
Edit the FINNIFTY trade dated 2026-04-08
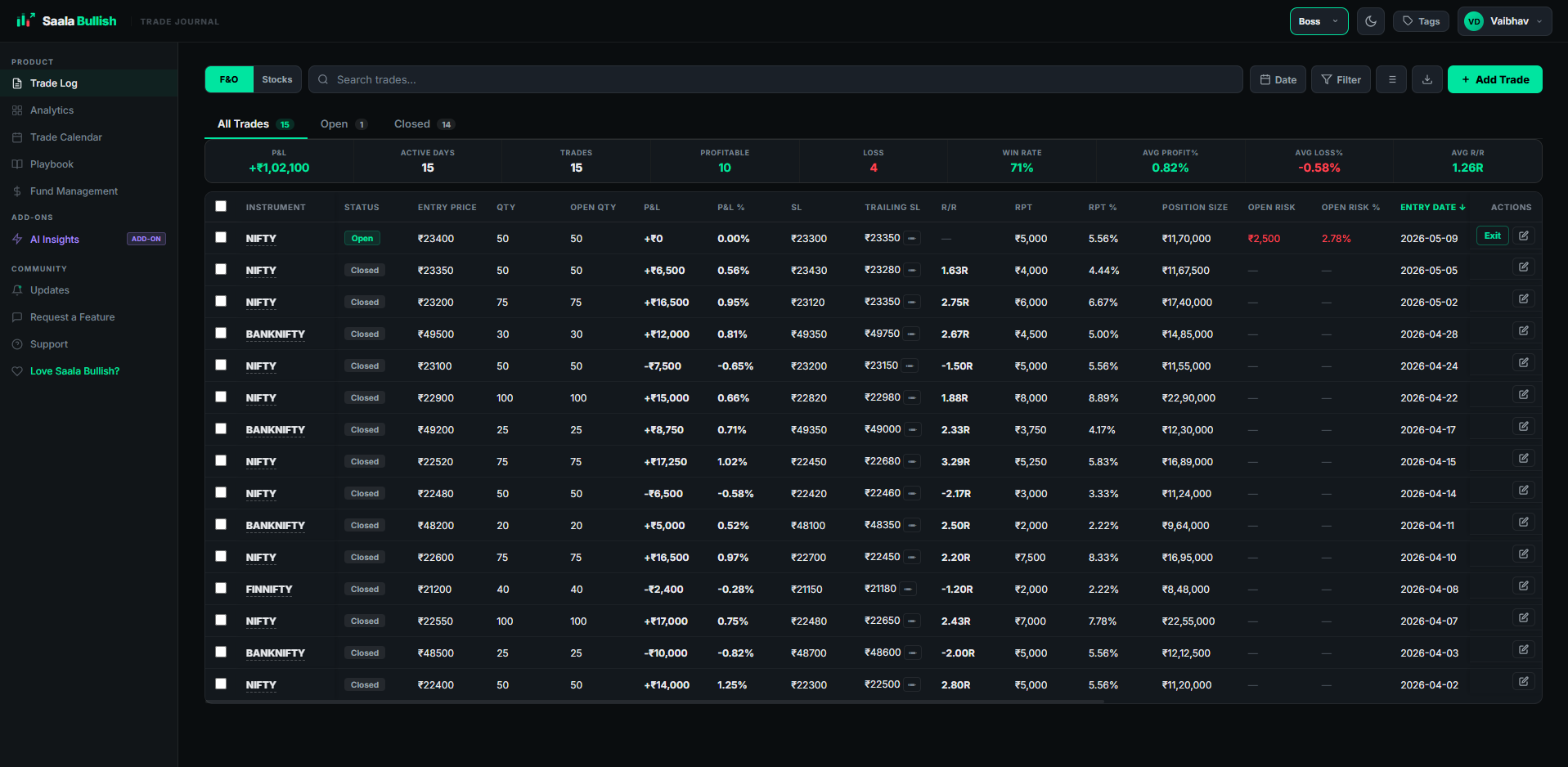(x=1524, y=585)
